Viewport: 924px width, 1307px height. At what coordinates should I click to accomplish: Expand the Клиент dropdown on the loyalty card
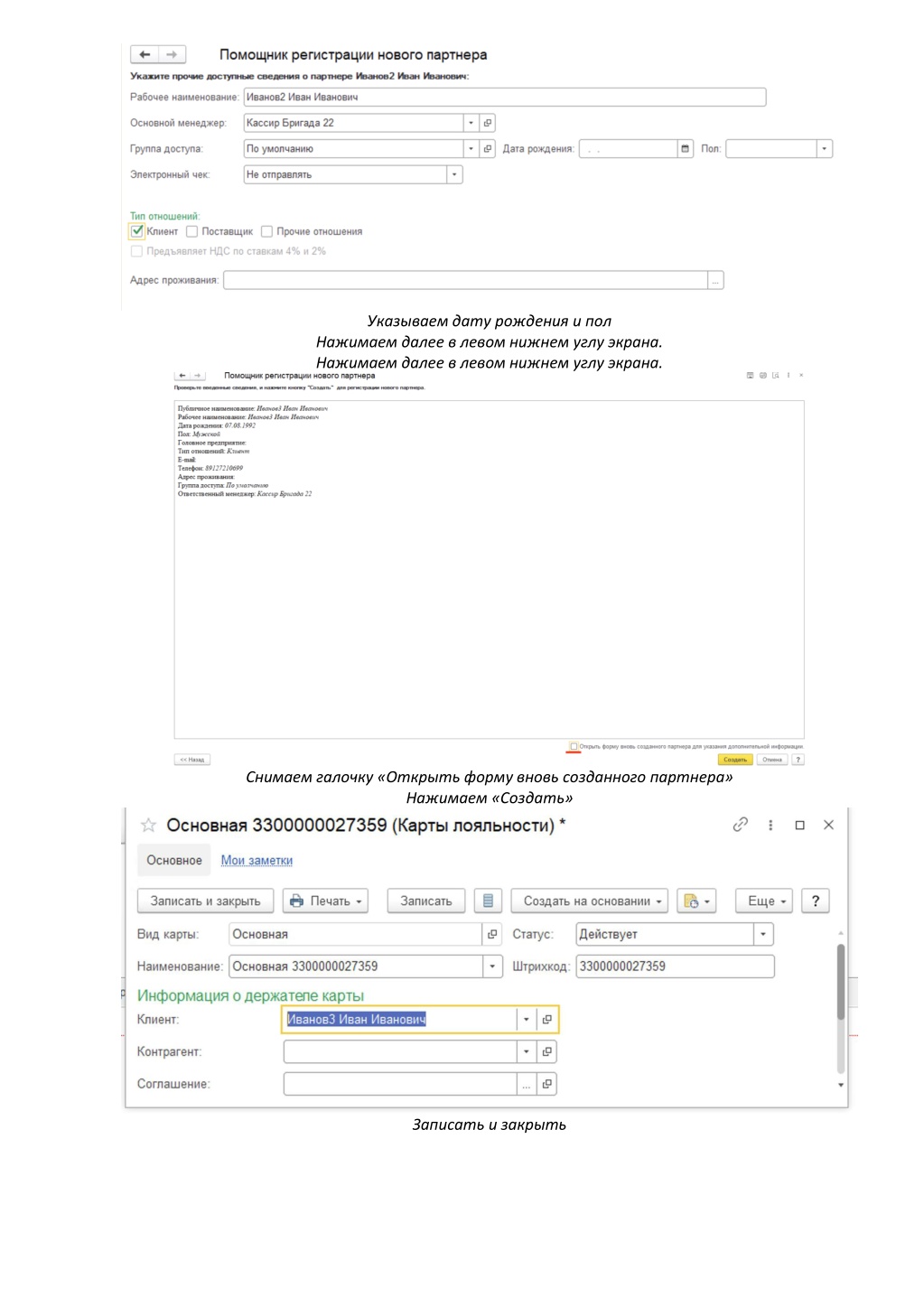(x=527, y=1020)
